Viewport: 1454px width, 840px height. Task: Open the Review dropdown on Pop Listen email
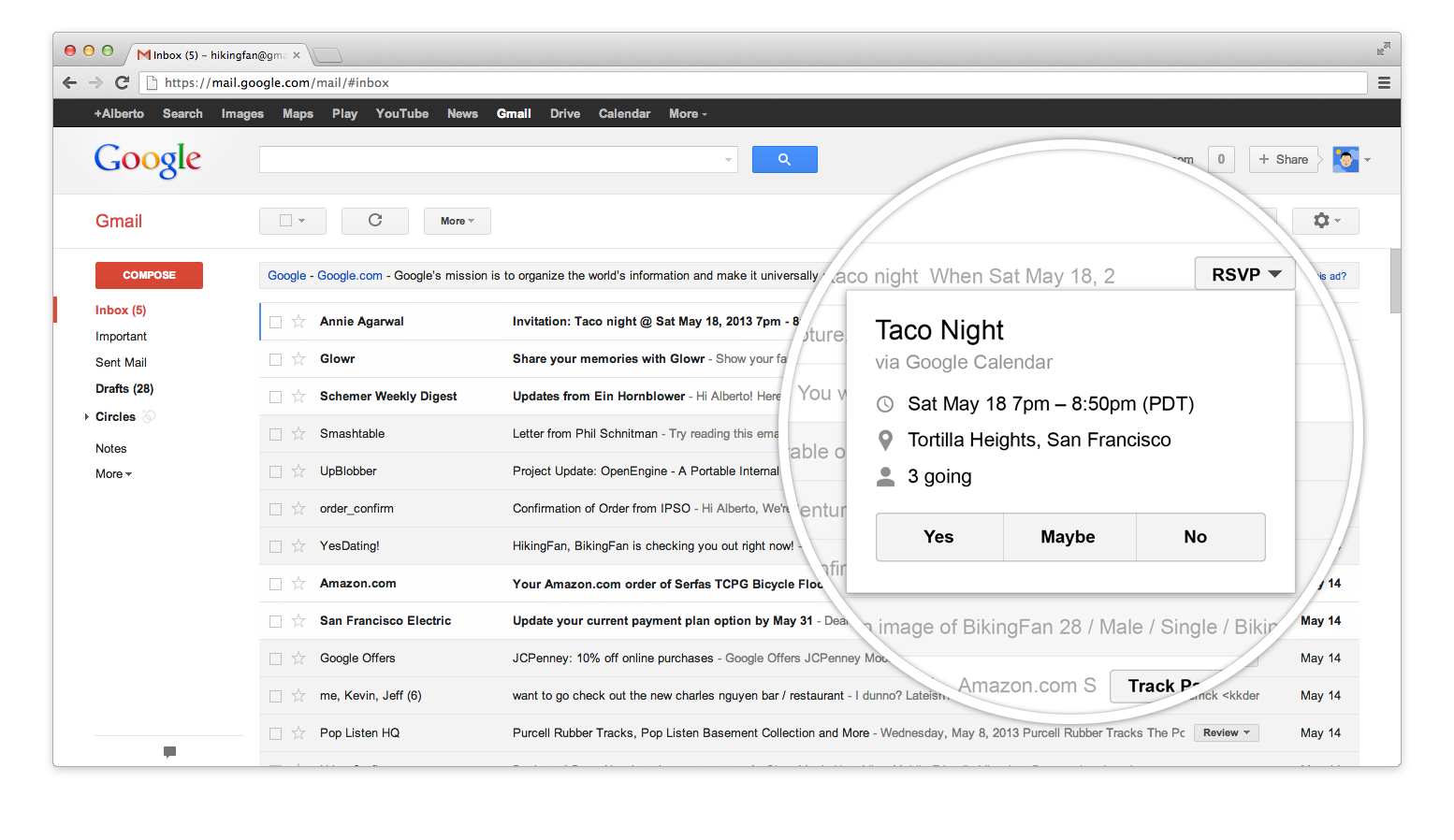tap(1227, 733)
